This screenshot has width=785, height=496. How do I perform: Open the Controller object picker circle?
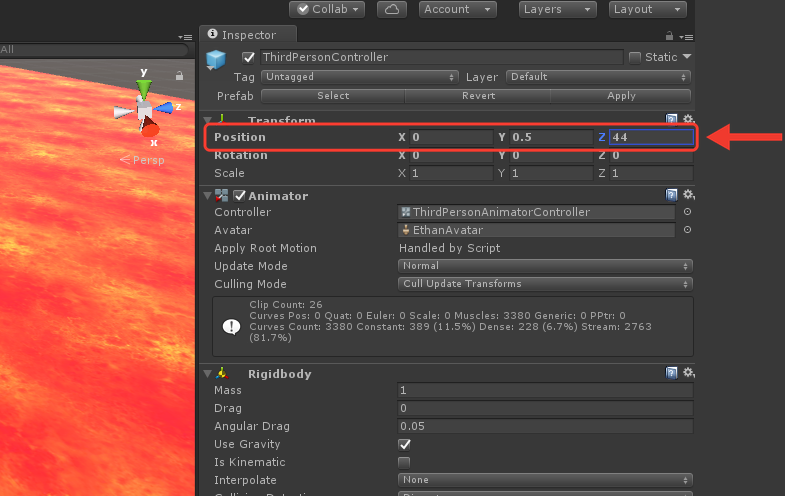pos(687,212)
